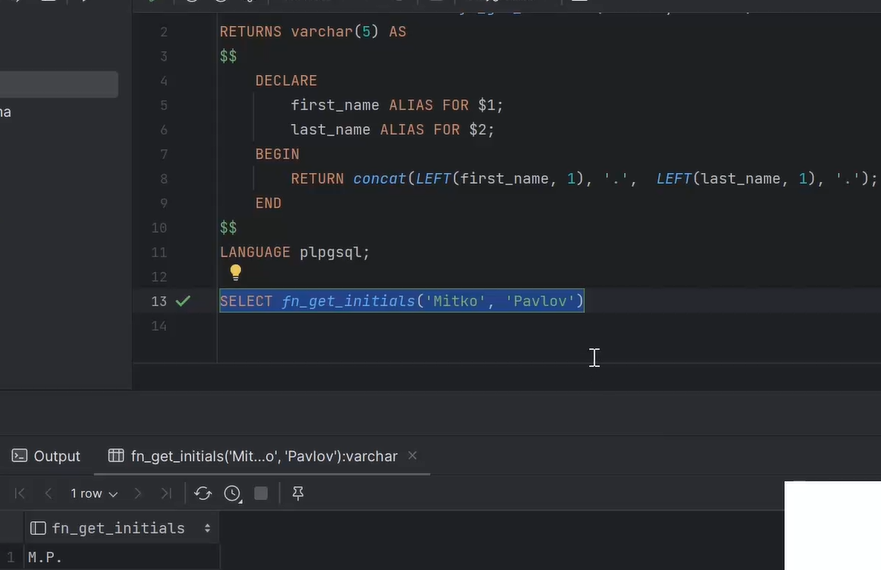Go to the previous page of results
881x570 pixels.
[x=48, y=494]
